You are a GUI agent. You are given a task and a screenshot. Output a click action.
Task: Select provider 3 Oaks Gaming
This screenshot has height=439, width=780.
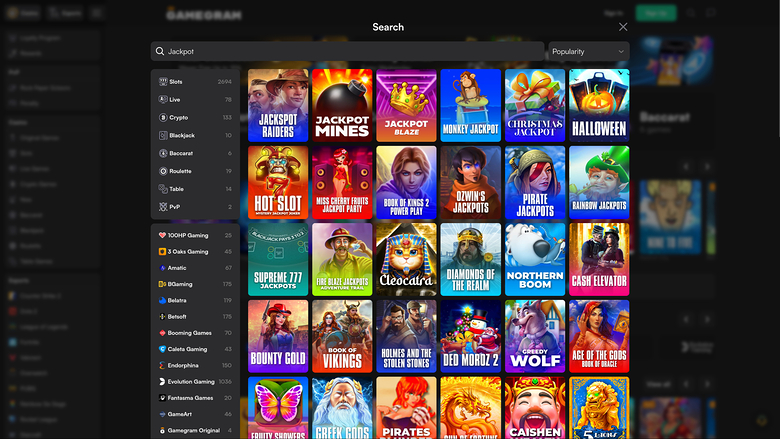point(195,252)
